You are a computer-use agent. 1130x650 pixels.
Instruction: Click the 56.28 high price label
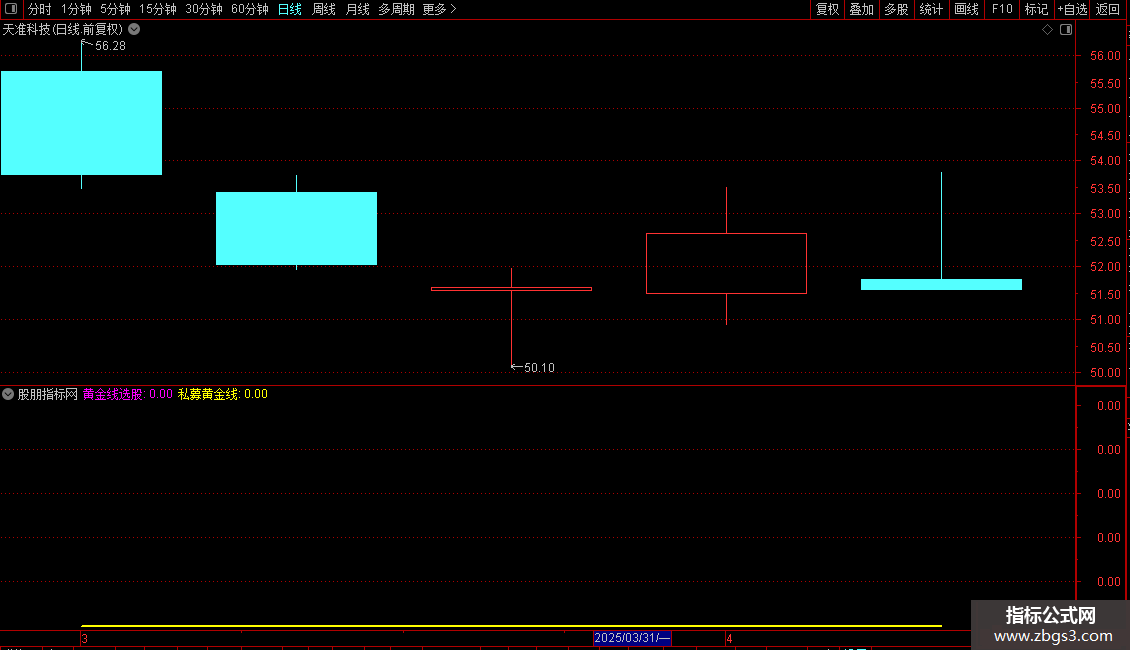point(110,46)
